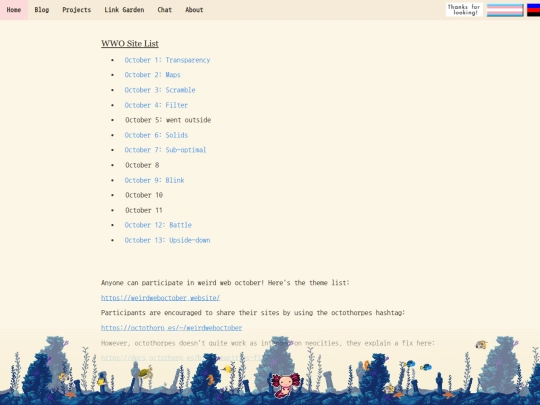Viewport: 540px width, 405px height.
Task: Visit the Link Garden page
Action: (124, 10)
